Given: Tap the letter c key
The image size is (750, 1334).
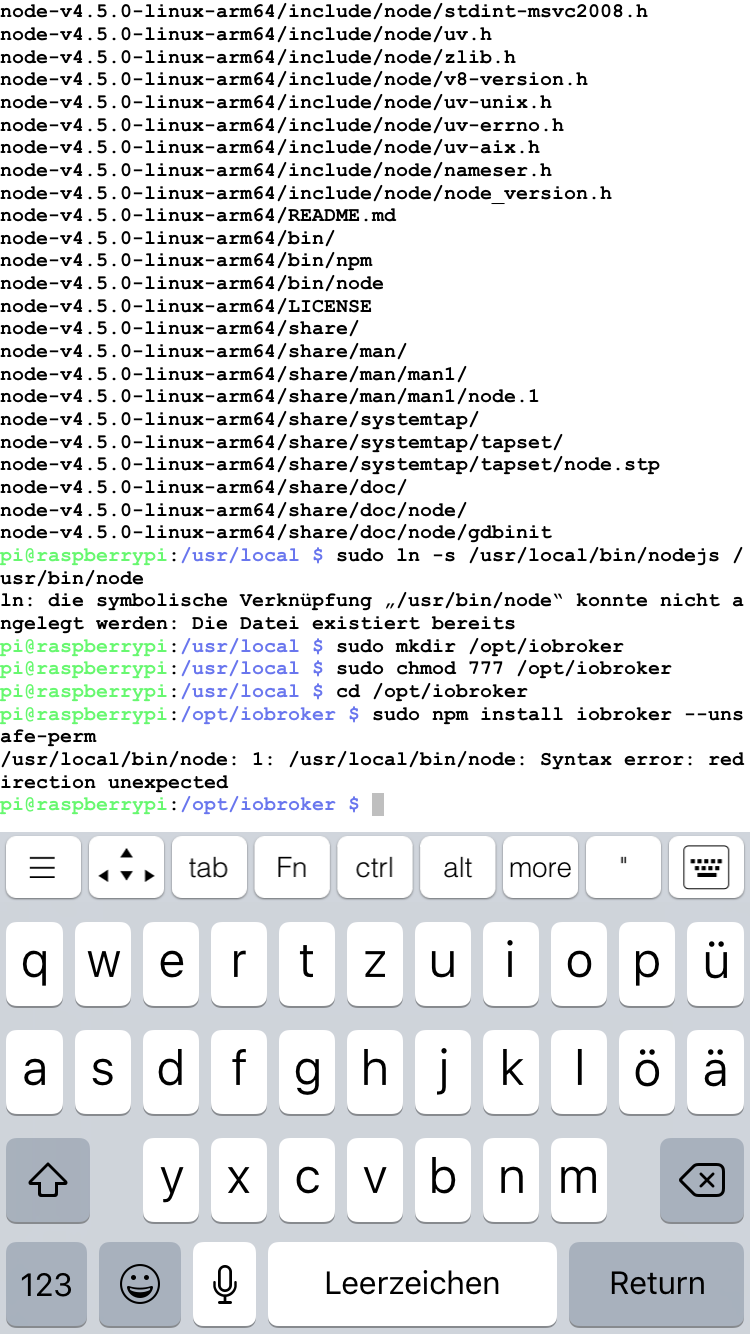Looking at the screenshot, I should coord(307,1180).
